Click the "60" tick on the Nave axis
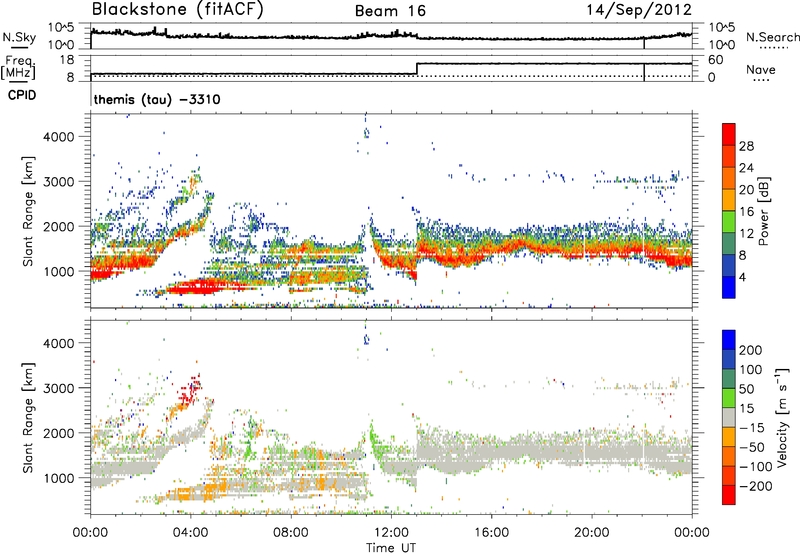The width and height of the screenshot is (800, 554). tap(716, 60)
